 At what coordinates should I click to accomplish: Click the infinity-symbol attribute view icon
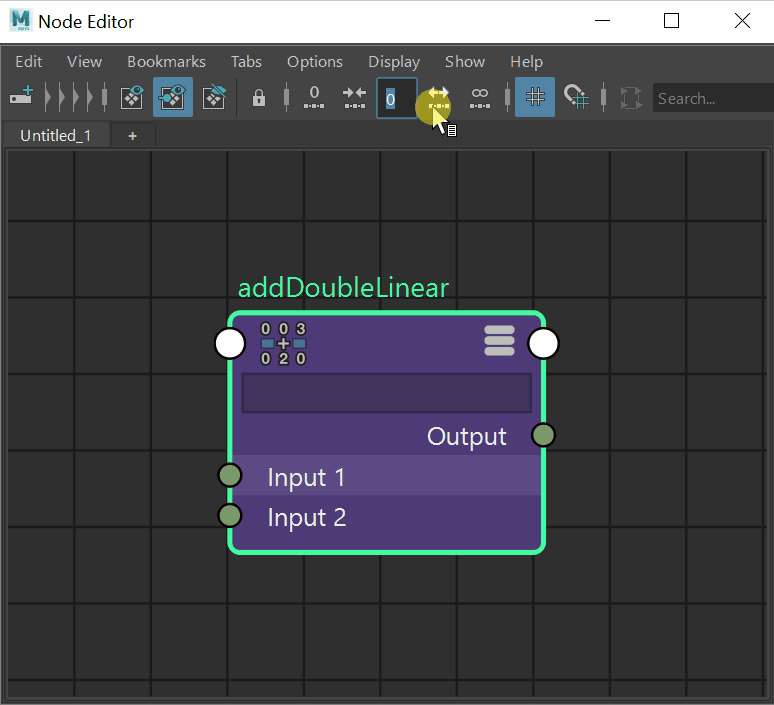(480, 98)
